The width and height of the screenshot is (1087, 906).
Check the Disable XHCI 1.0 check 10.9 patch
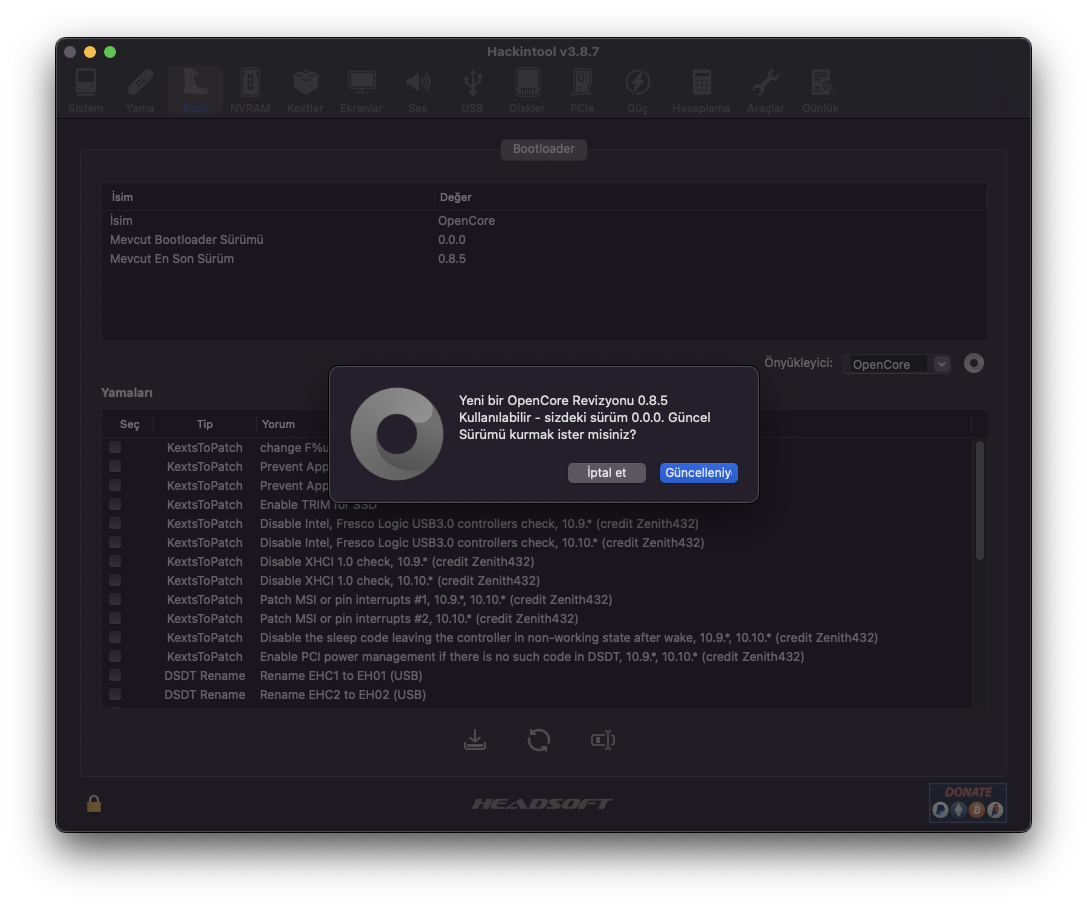(115, 562)
